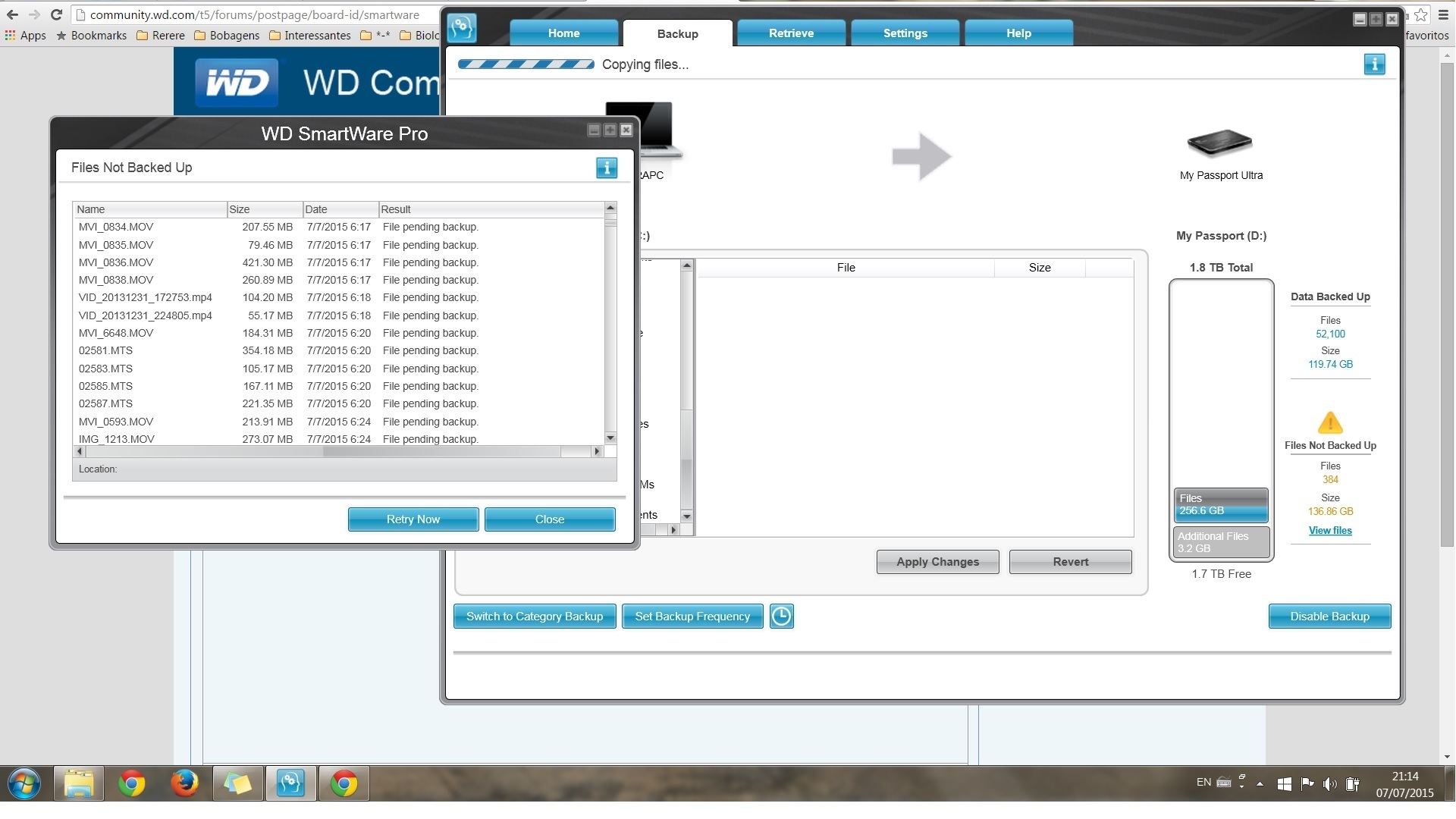Open the sticky notes taskbar icon
The image size is (1456, 819).
[x=237, y=783]
